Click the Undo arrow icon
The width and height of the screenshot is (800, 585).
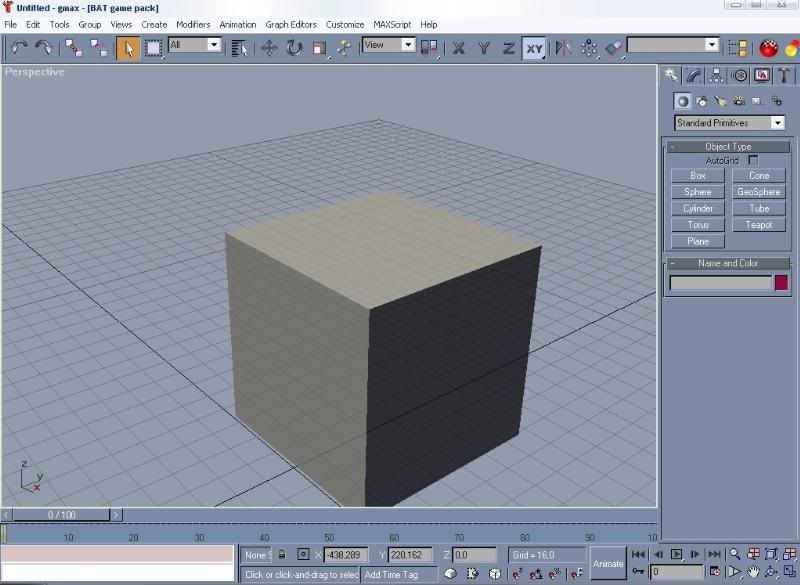click(19, 47)
